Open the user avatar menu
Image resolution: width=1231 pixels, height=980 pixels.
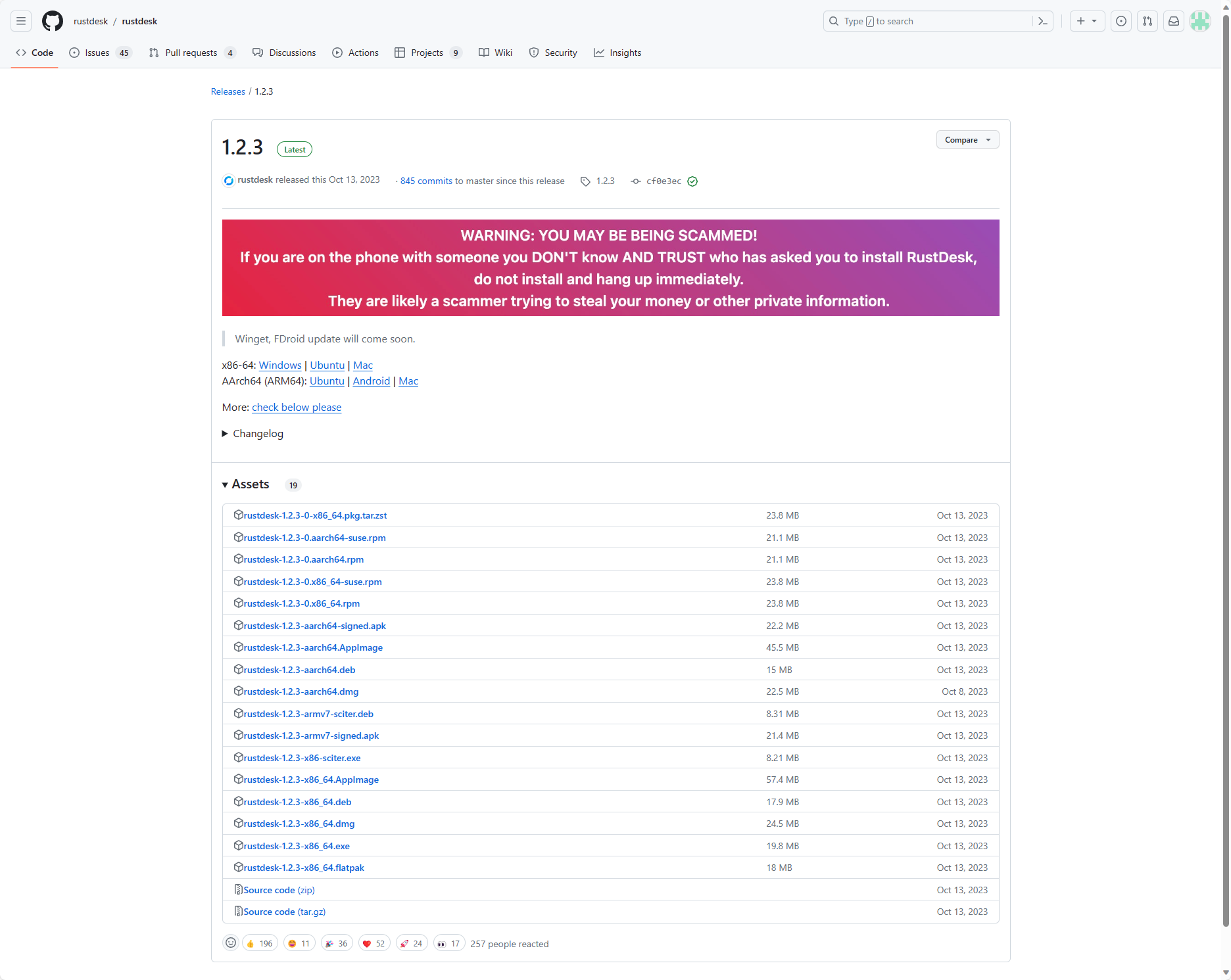coord(1200,21)
